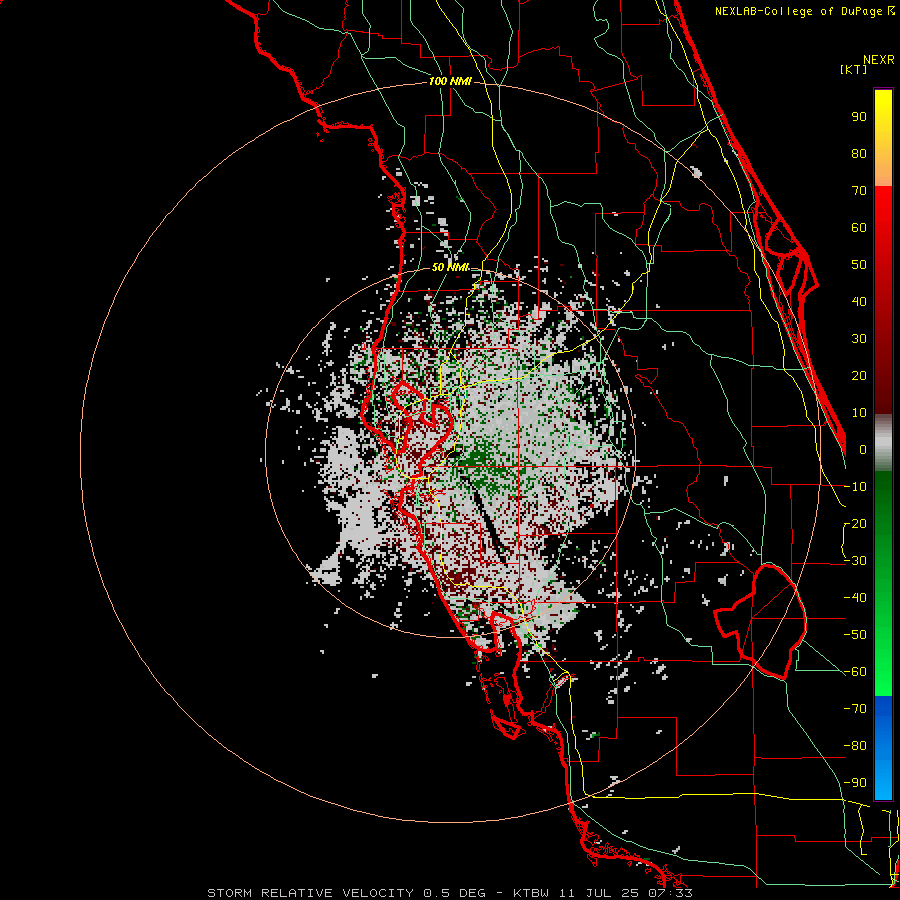Click the '-70' value on the color scale
Image resolution: width=900 pixels, height=900 pixels.
(855, 709)
